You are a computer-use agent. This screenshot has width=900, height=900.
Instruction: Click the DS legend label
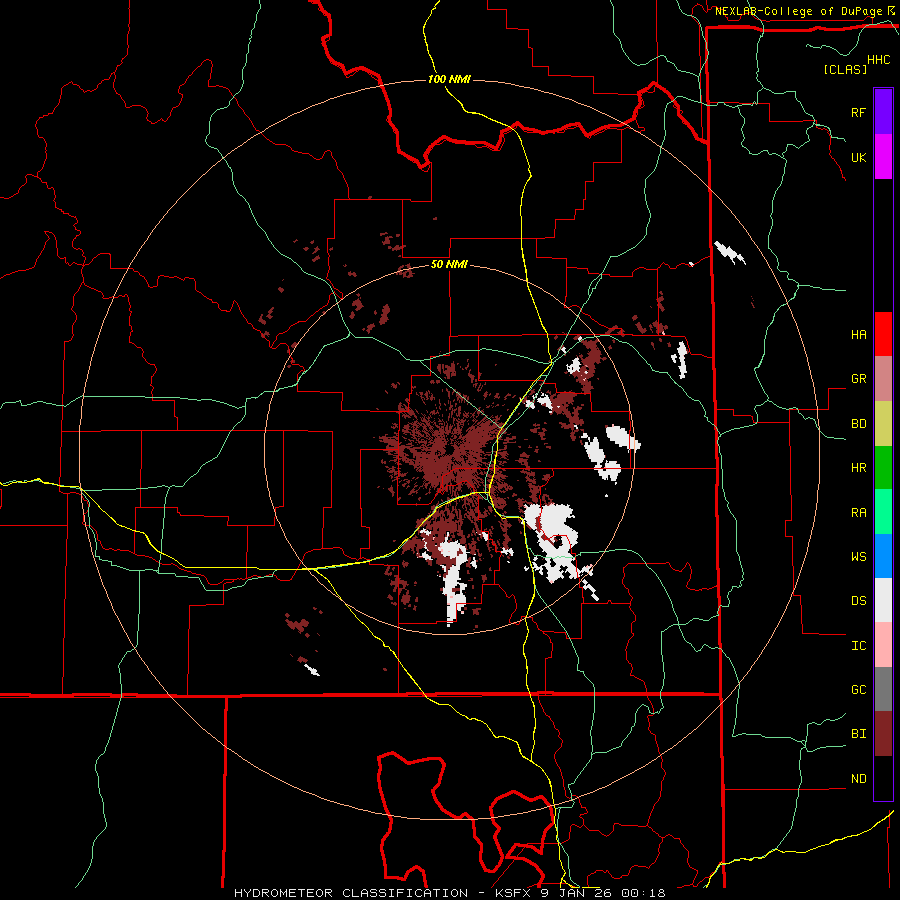(858, 601)
